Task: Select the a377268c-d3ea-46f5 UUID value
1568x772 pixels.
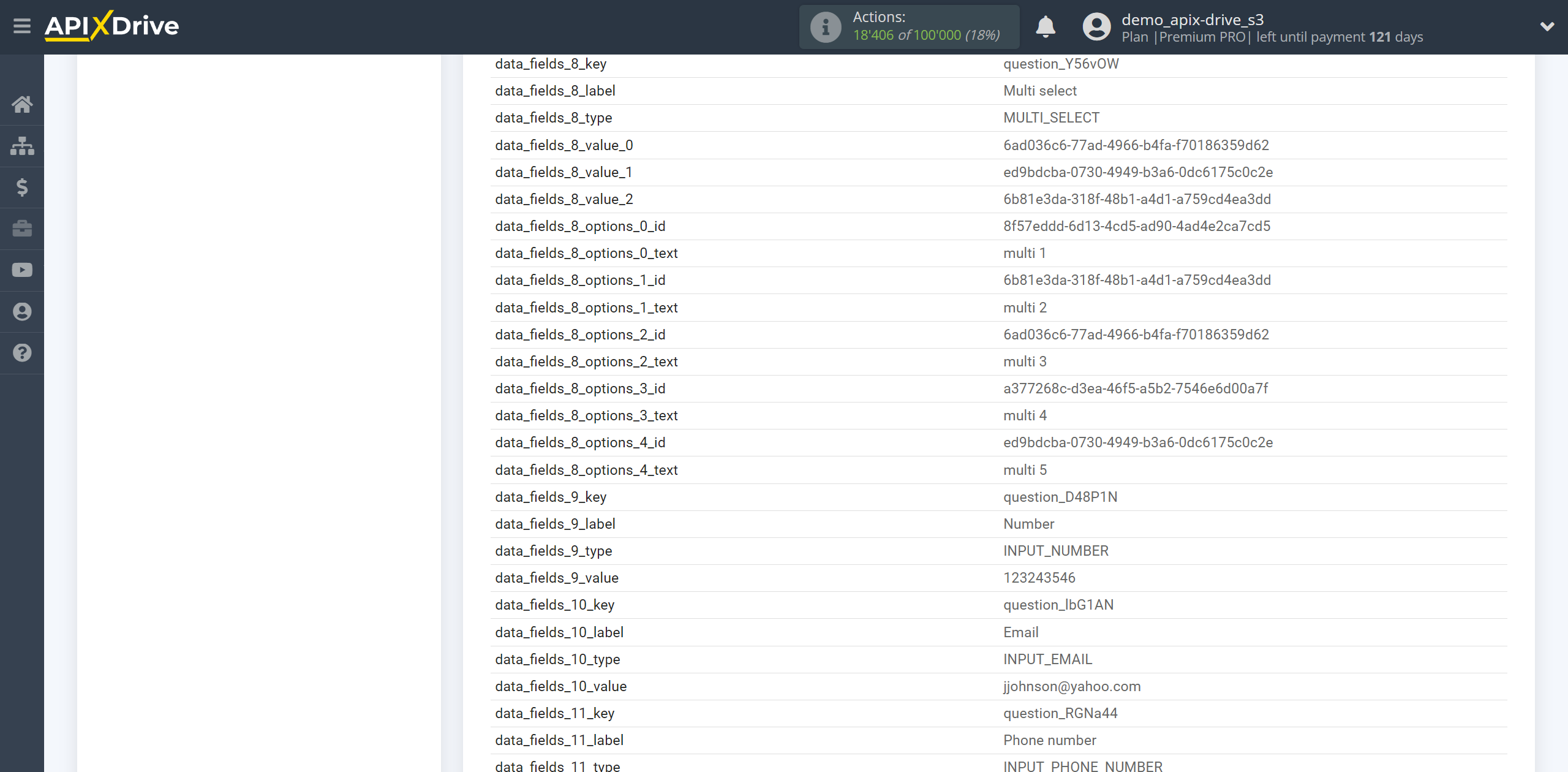Action: 1136,388
